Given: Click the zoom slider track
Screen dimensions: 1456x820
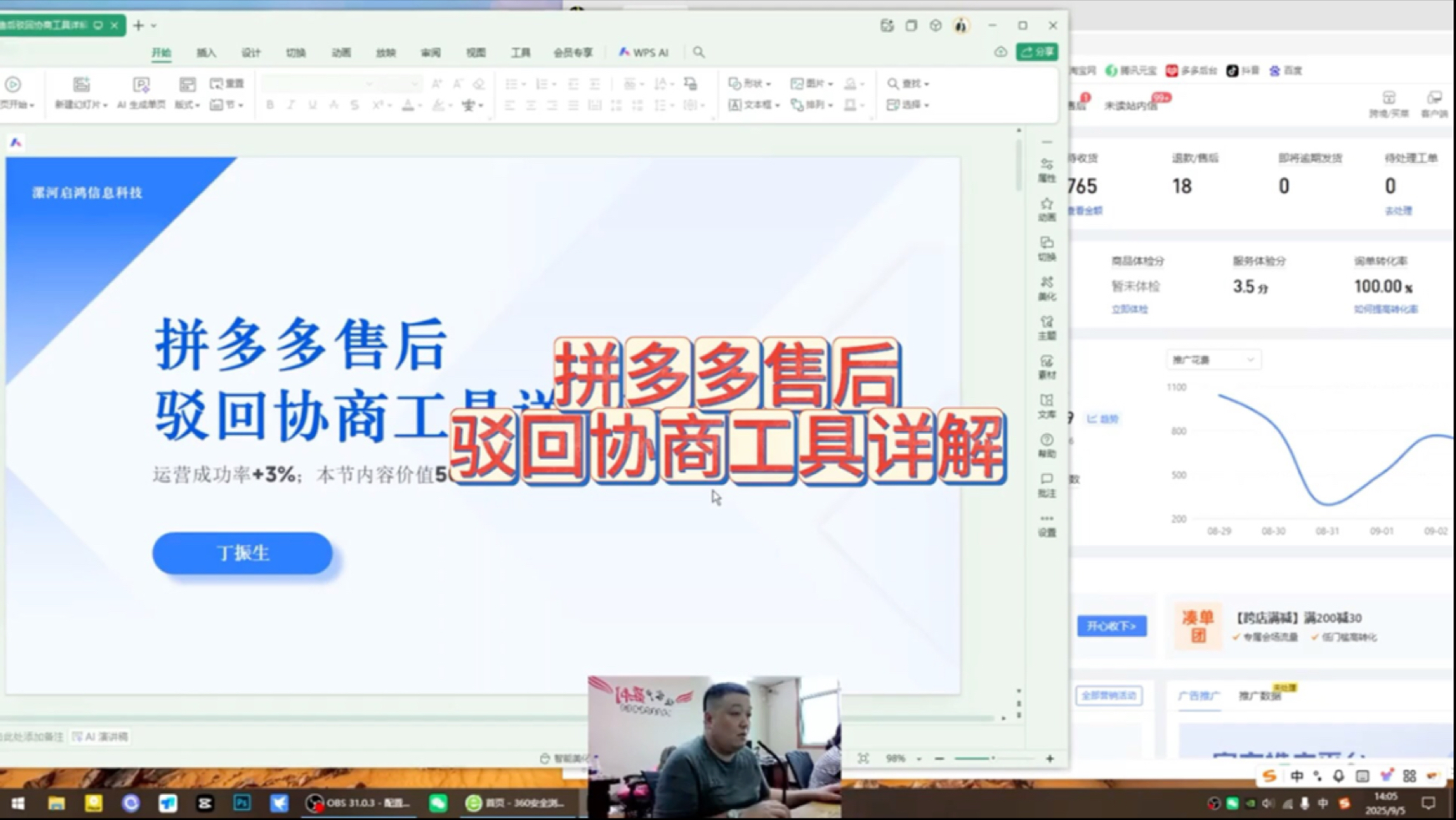Looking at the screenshot, I should (x=994, y=758).
